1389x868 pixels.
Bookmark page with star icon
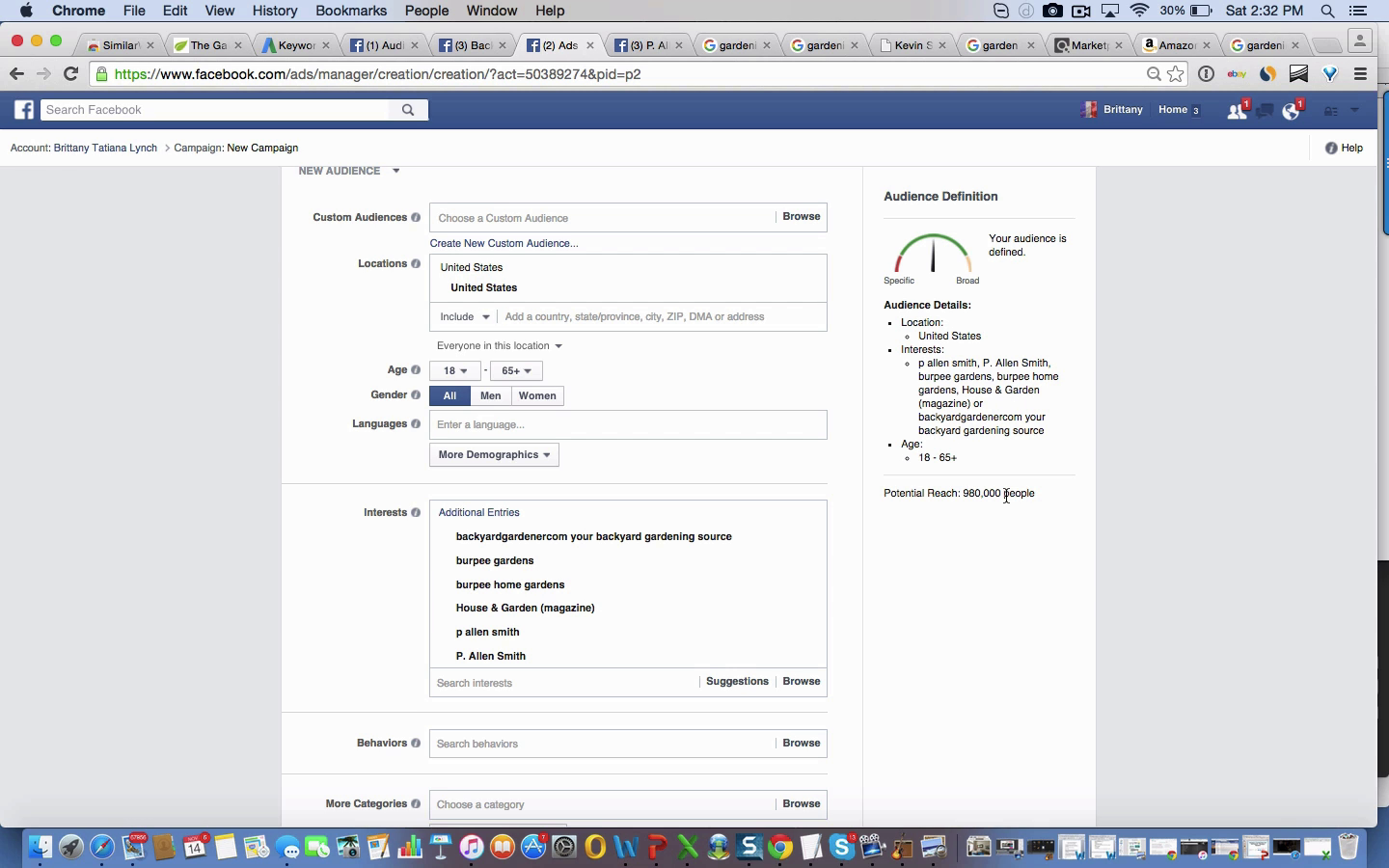click(x=1175, y=74)
